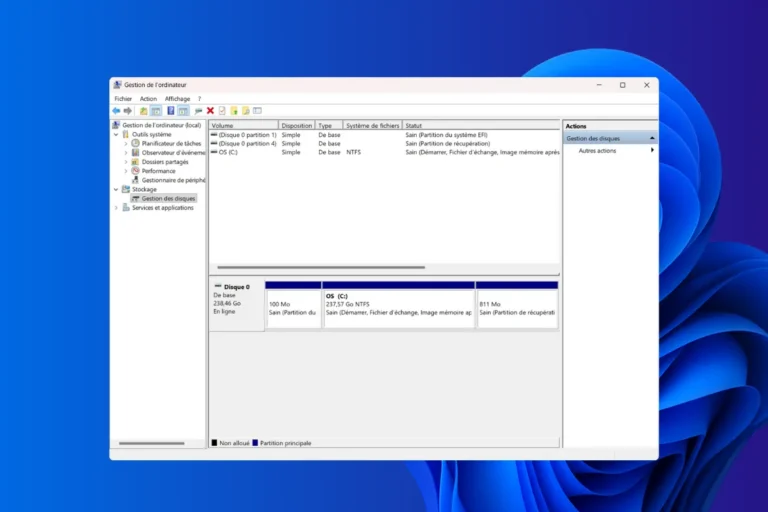Toggle the action pane toolbar icon
Image resolution: width=768 pixels, height=512 pixels.
pos(183,111)
